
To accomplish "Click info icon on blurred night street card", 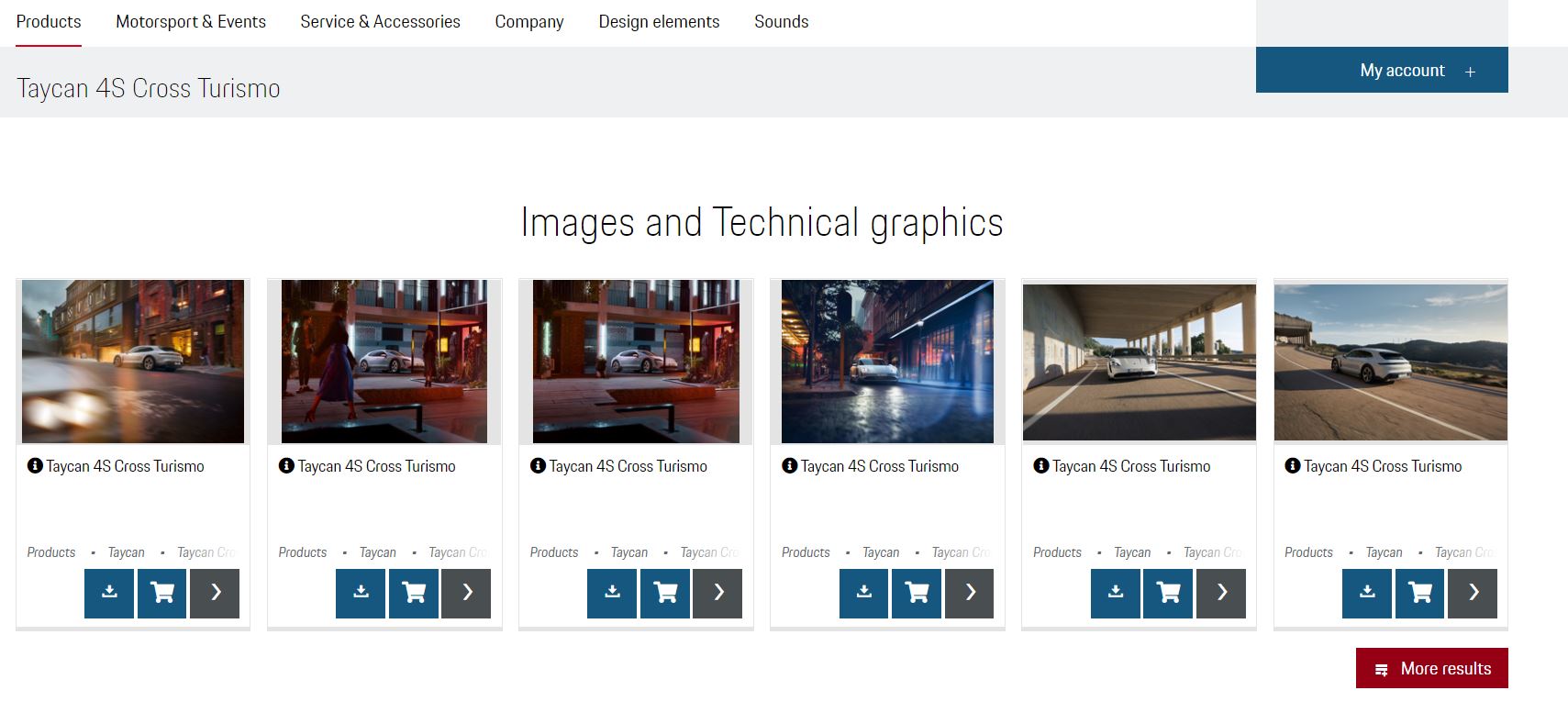I will tap(35, 465).
